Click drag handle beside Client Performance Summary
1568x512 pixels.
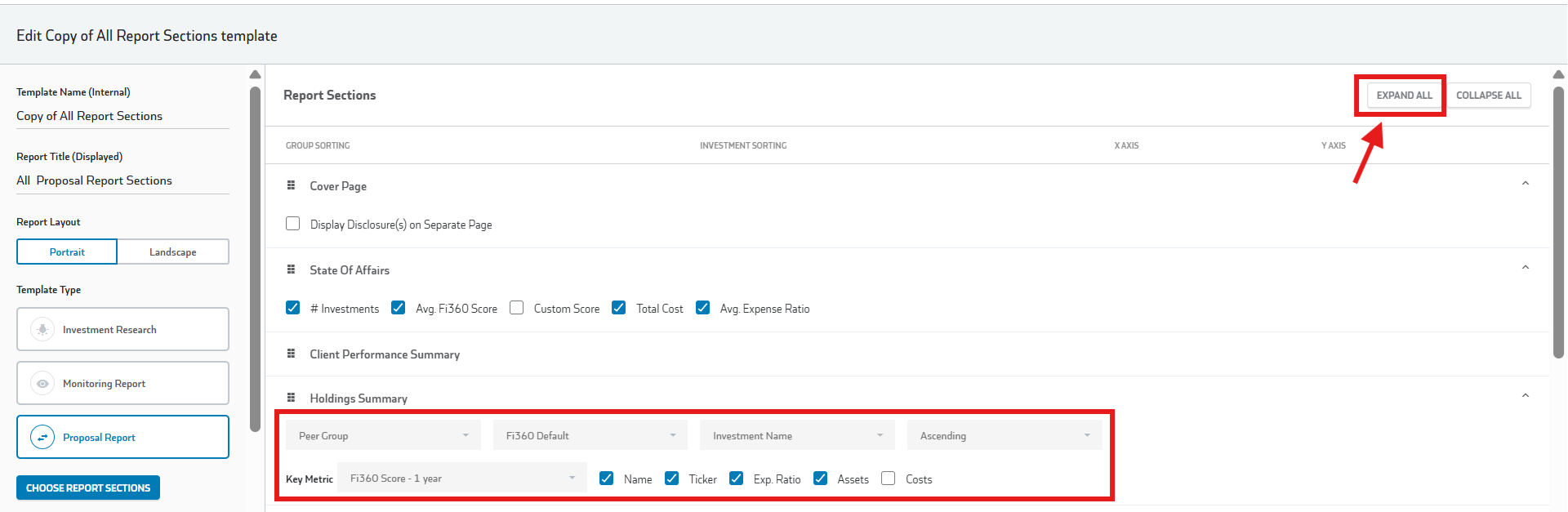(291, 354)
